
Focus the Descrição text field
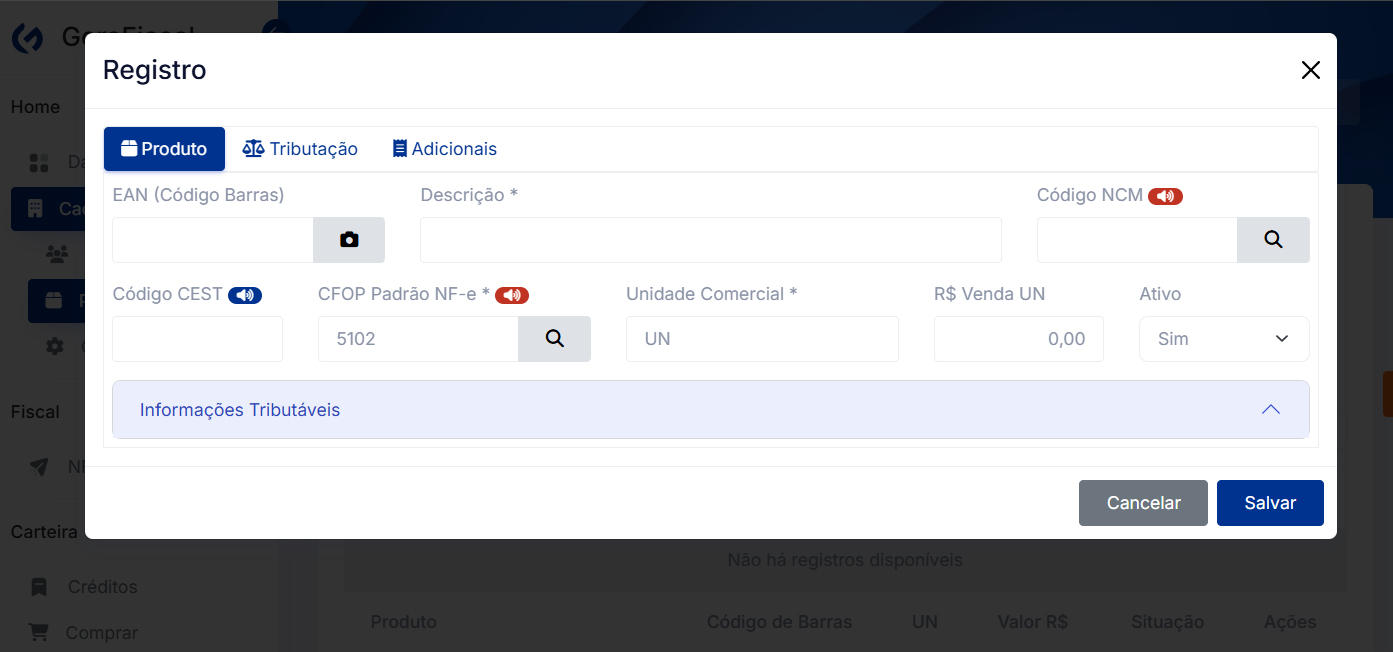pyautogui.click(x=710, y=240)
